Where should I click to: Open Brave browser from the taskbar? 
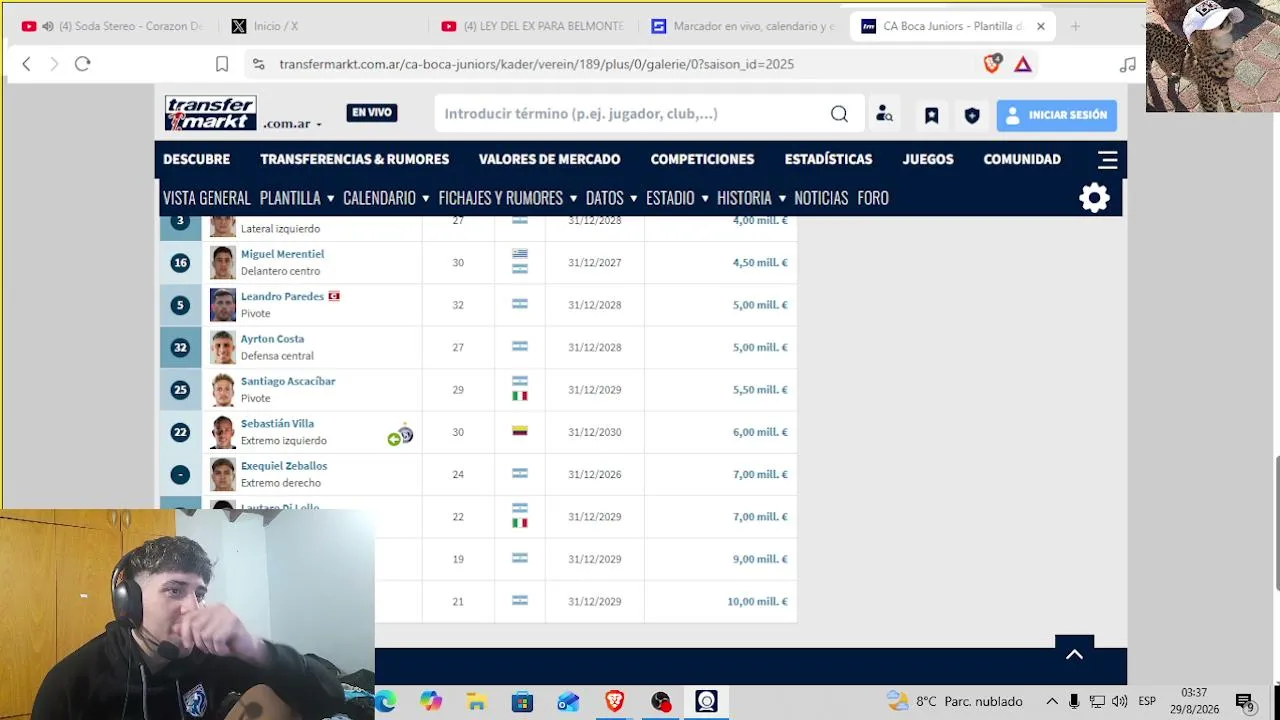pyautogui.click(x=614, y=702)
